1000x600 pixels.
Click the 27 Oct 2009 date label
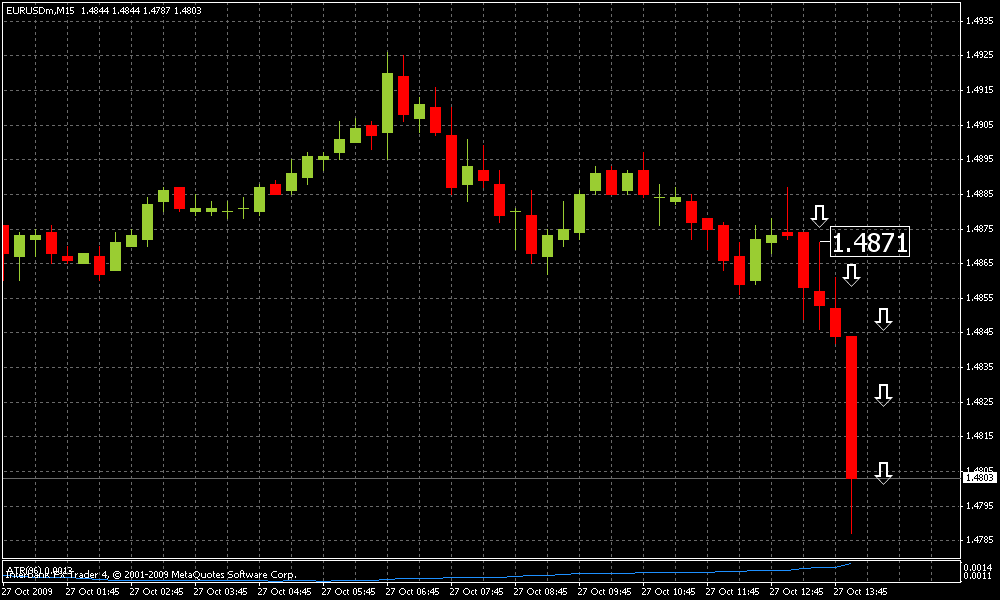click(27, 592)
